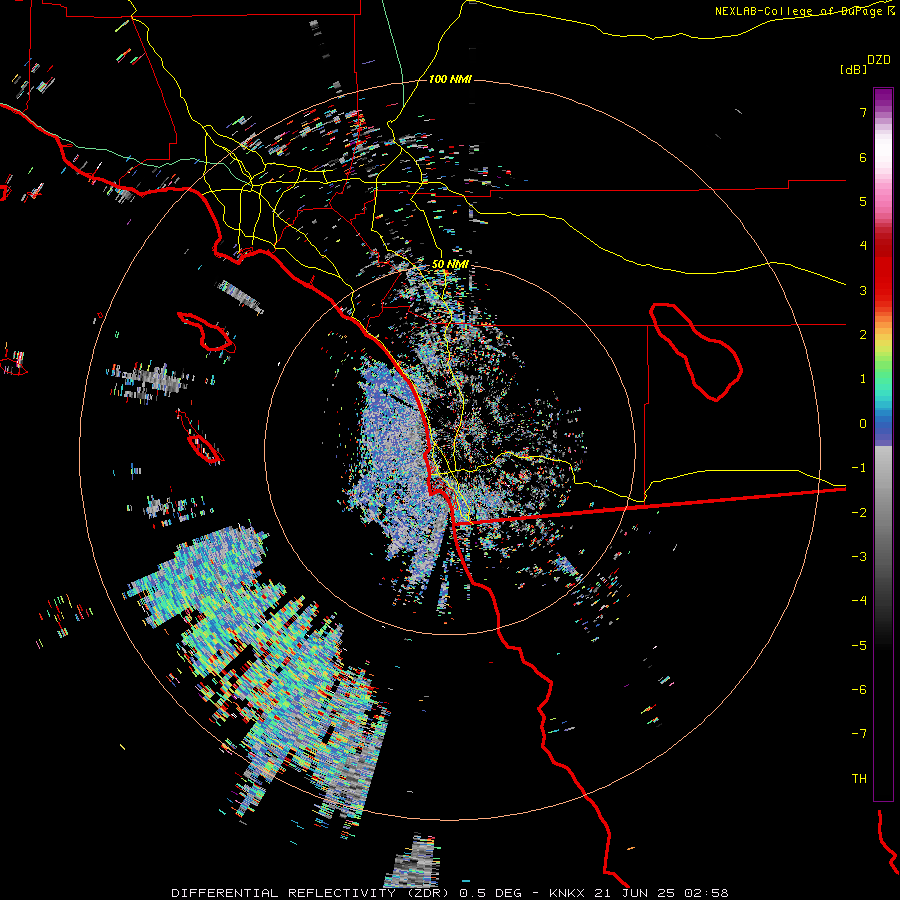Click the -6 dB scale value
The height and width of the screenshot is (900, 900).
coord(859,690)
